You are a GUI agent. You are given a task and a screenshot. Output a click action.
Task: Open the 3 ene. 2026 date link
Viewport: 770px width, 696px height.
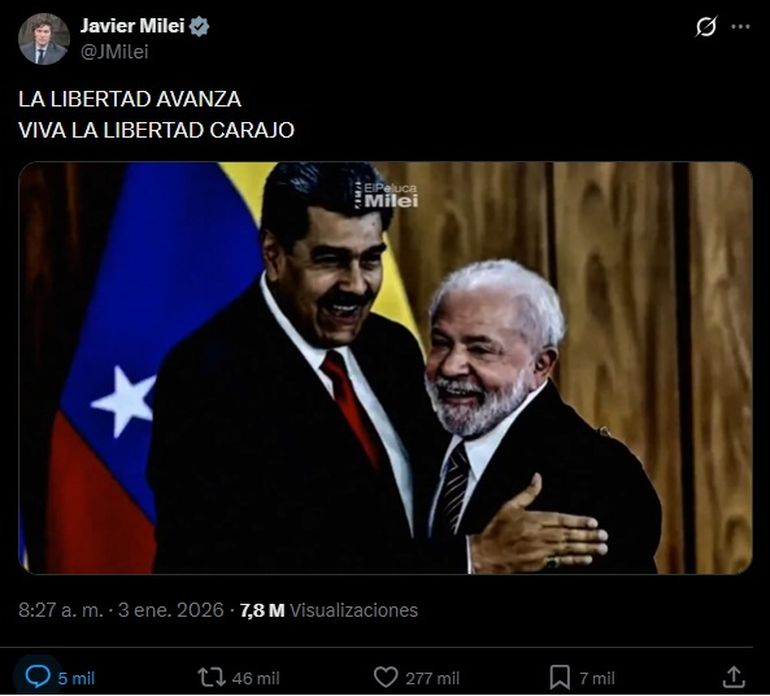pyautogui.click(x=171, y=610)
